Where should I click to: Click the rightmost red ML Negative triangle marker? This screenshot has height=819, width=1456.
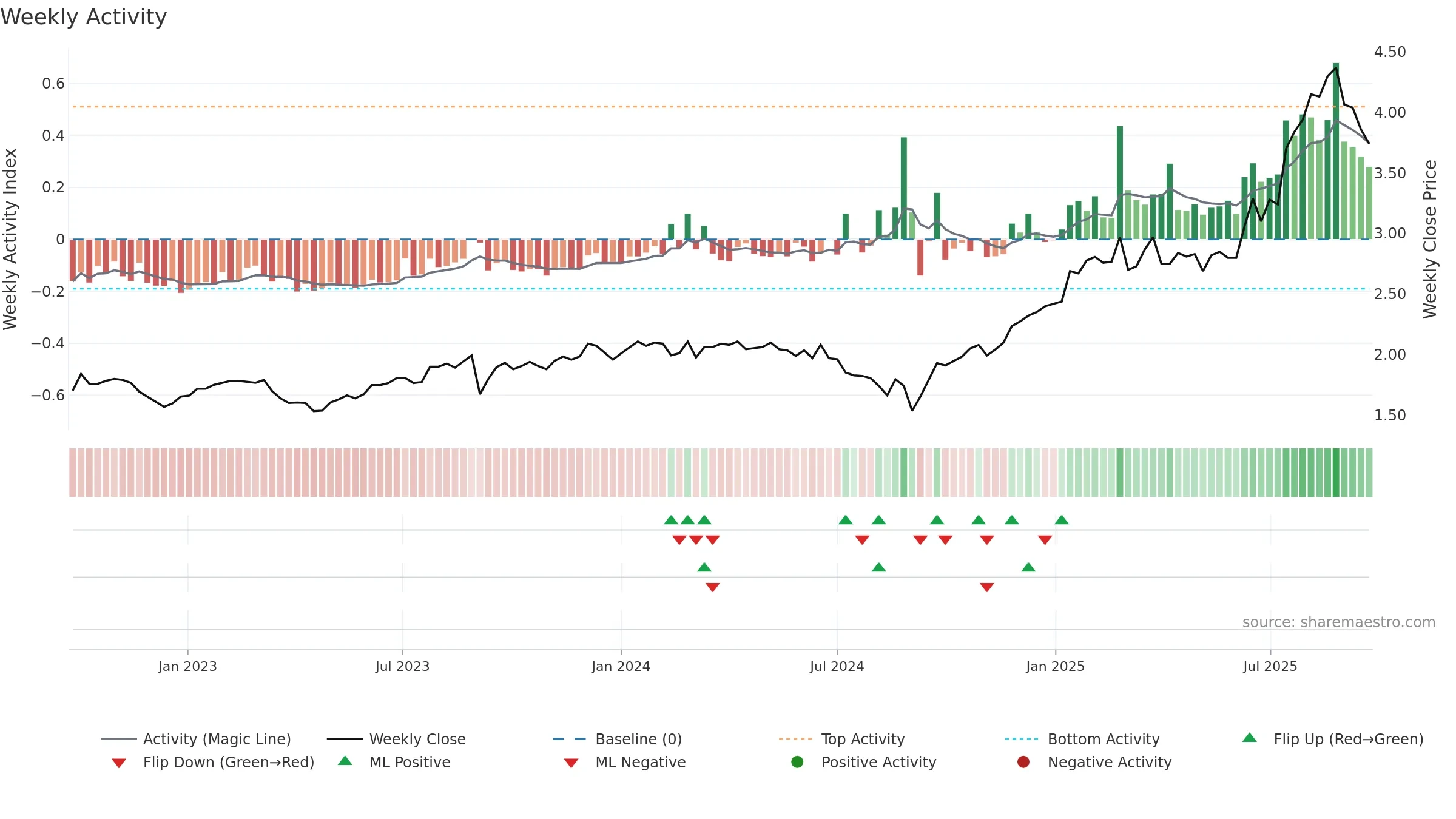pyautogui.click(x=987, y=587)
